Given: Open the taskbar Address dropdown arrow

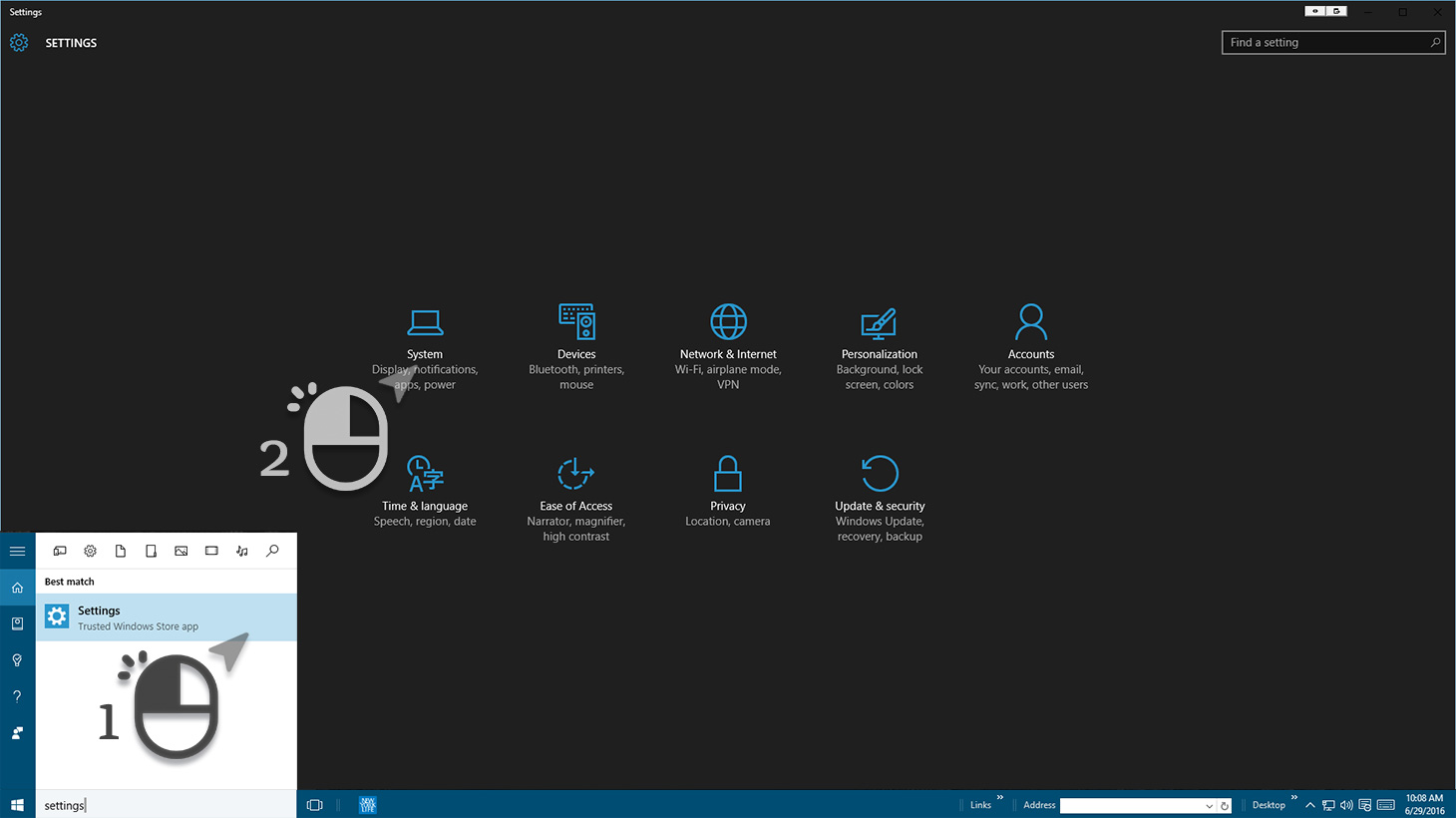Looking at the screenshot, I should click(x=1209, y=806).
